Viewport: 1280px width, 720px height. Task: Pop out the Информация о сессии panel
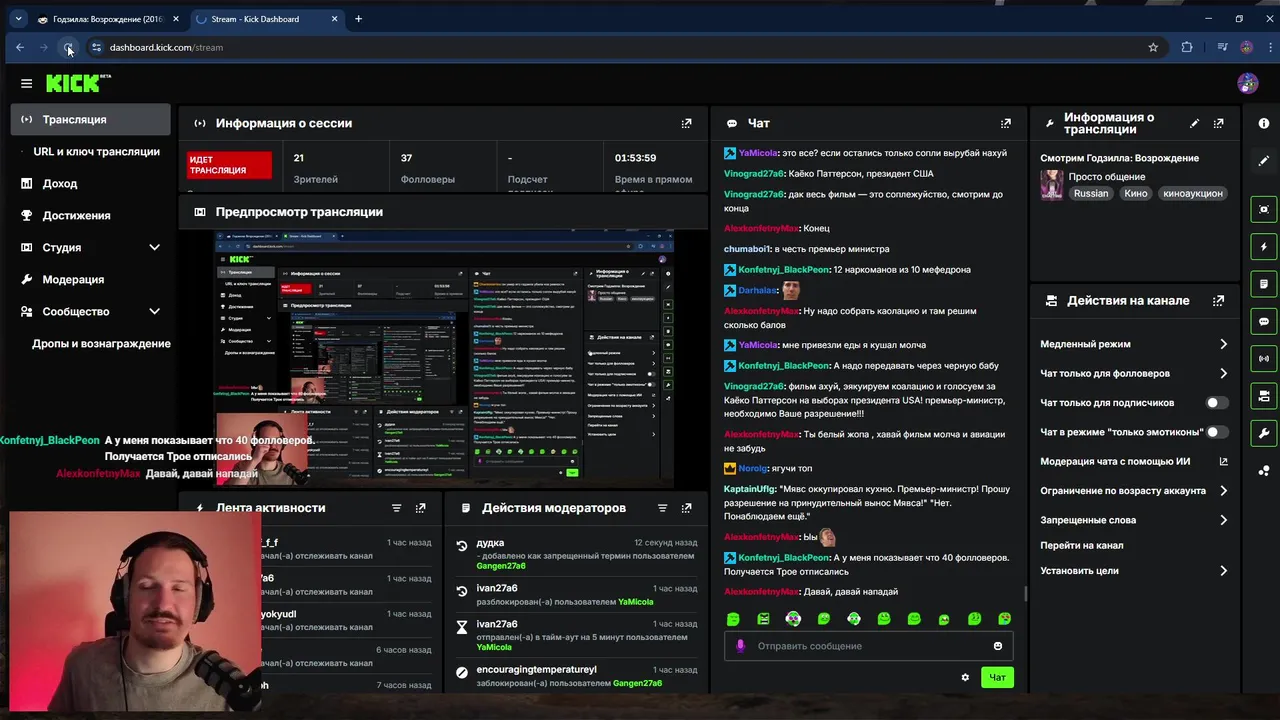pyautogui.click(x=686, y=123)
